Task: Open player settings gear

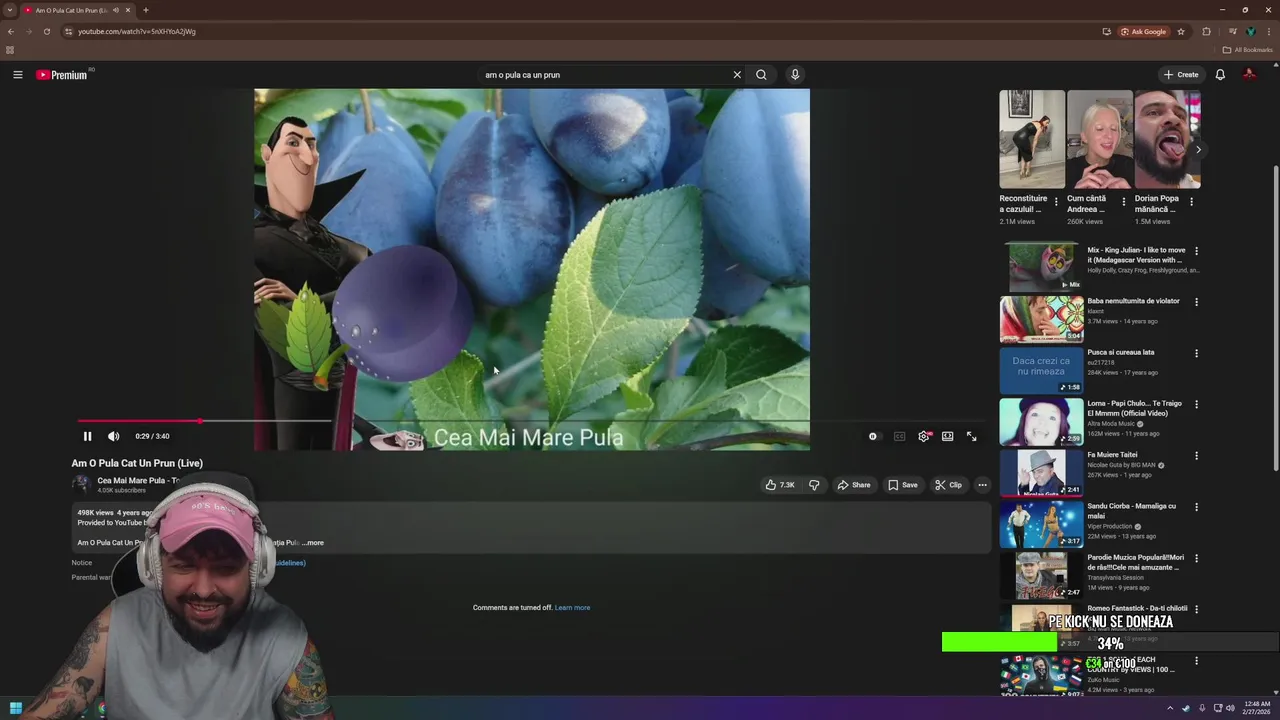Action: coord(924,436)
